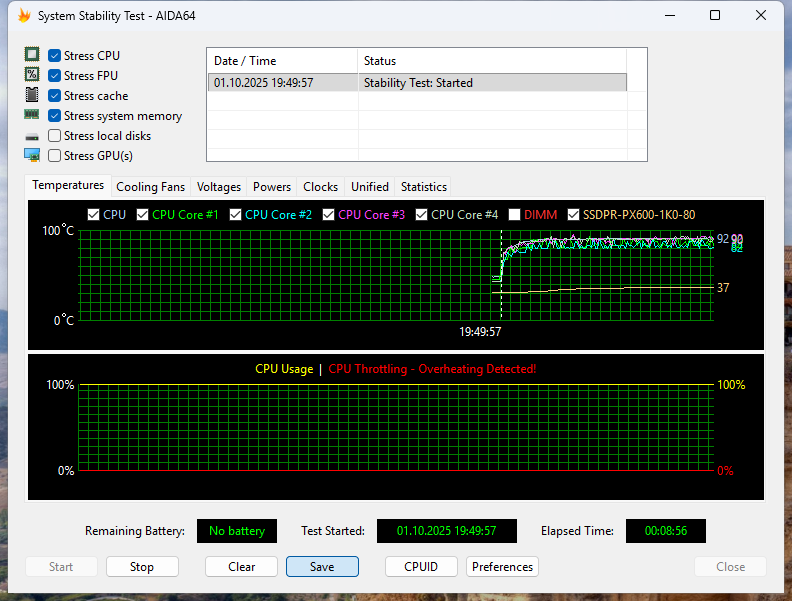The image size is (792, 601).
Task: Click the CPU Throttling overheating warning label
Action: tap(432, 369)
